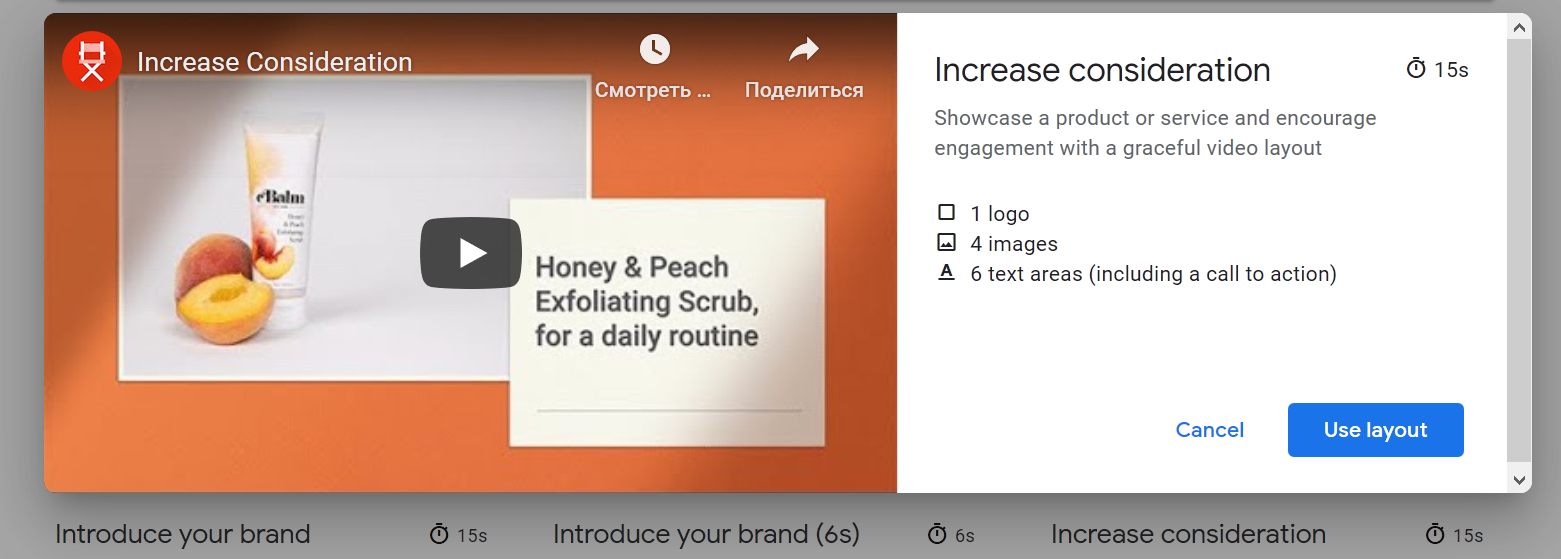The height and width of the screenshot is (559, 1561).
Task: Click the square logo icon
Action: click(946, 213)
